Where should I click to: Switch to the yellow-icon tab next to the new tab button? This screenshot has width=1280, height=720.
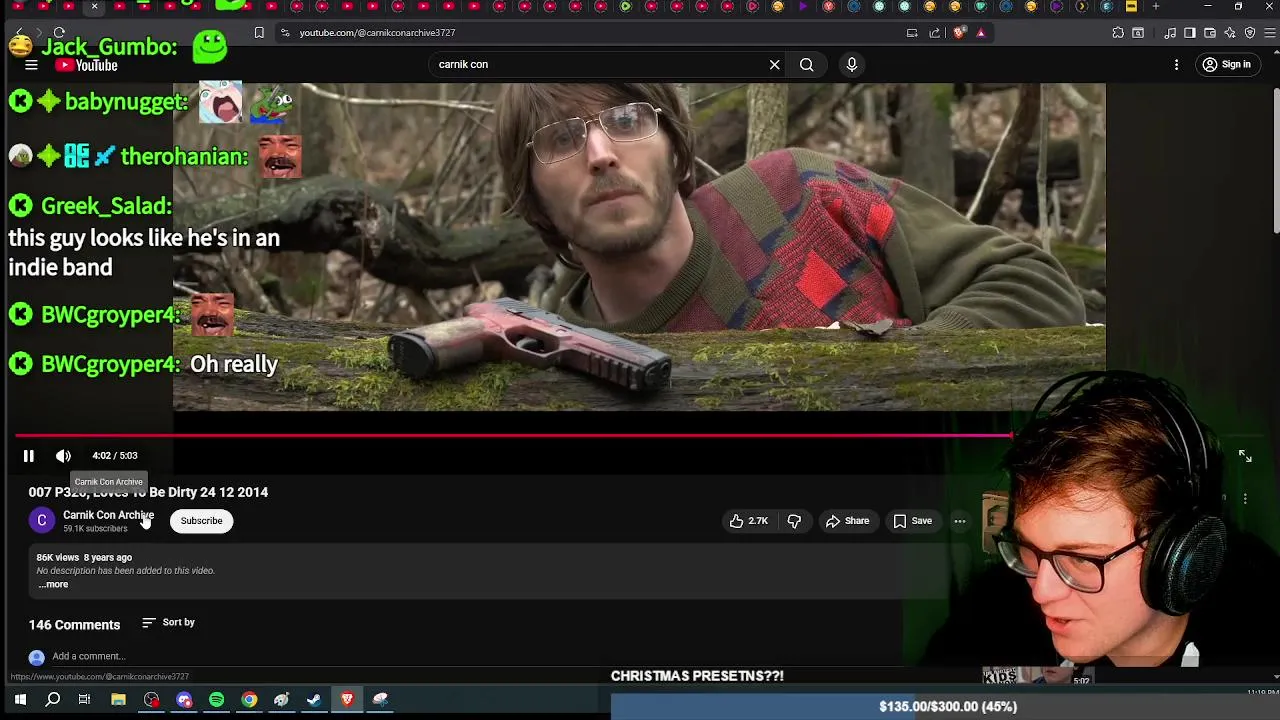[1131, 6]
